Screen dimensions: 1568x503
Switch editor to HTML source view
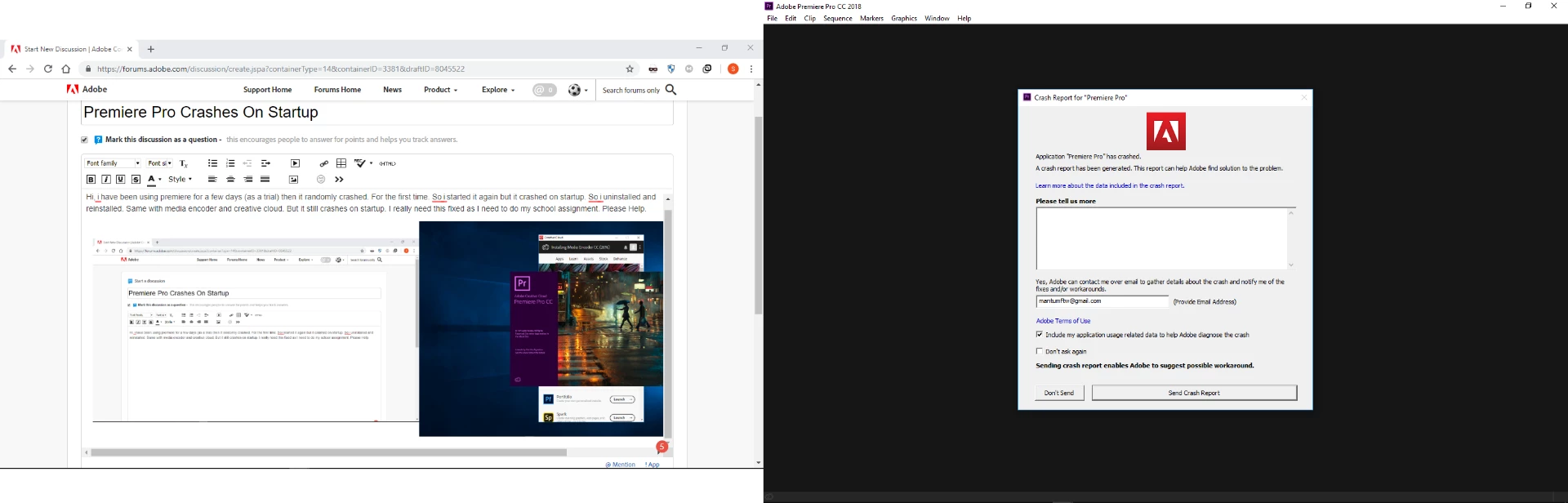(x=388, y=163)
